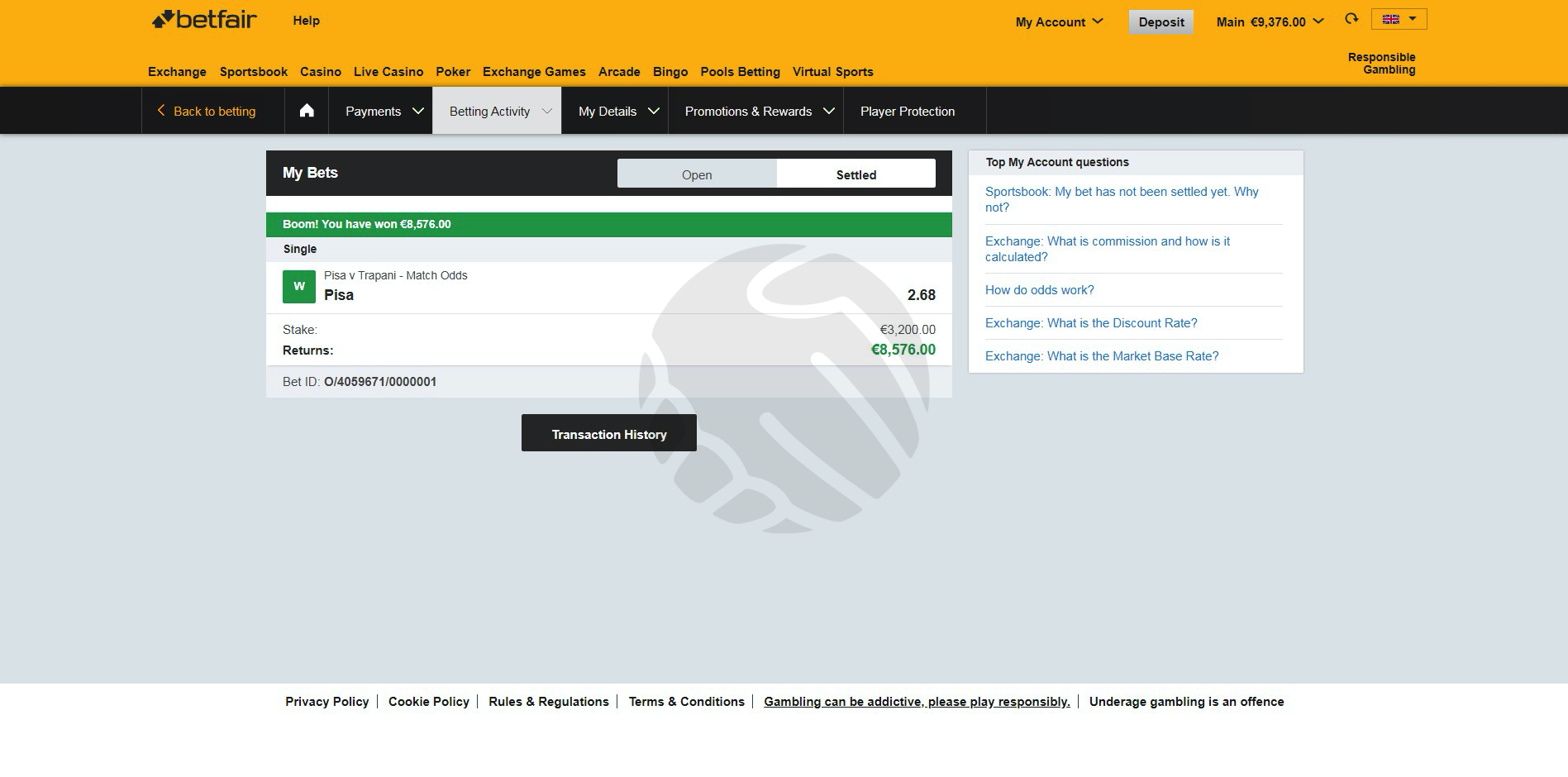Click the odds value 2.68

(922, 295)
